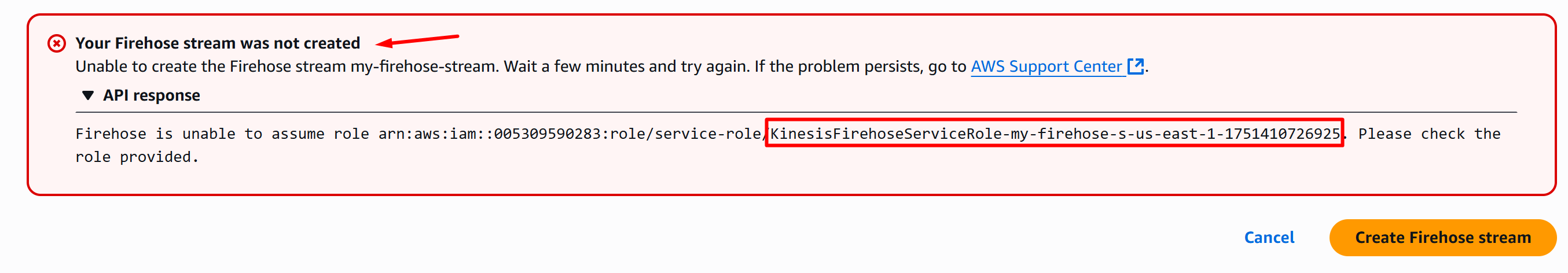
Task: Click the external link icon after Support Center
Action: tap(1135, 66)
